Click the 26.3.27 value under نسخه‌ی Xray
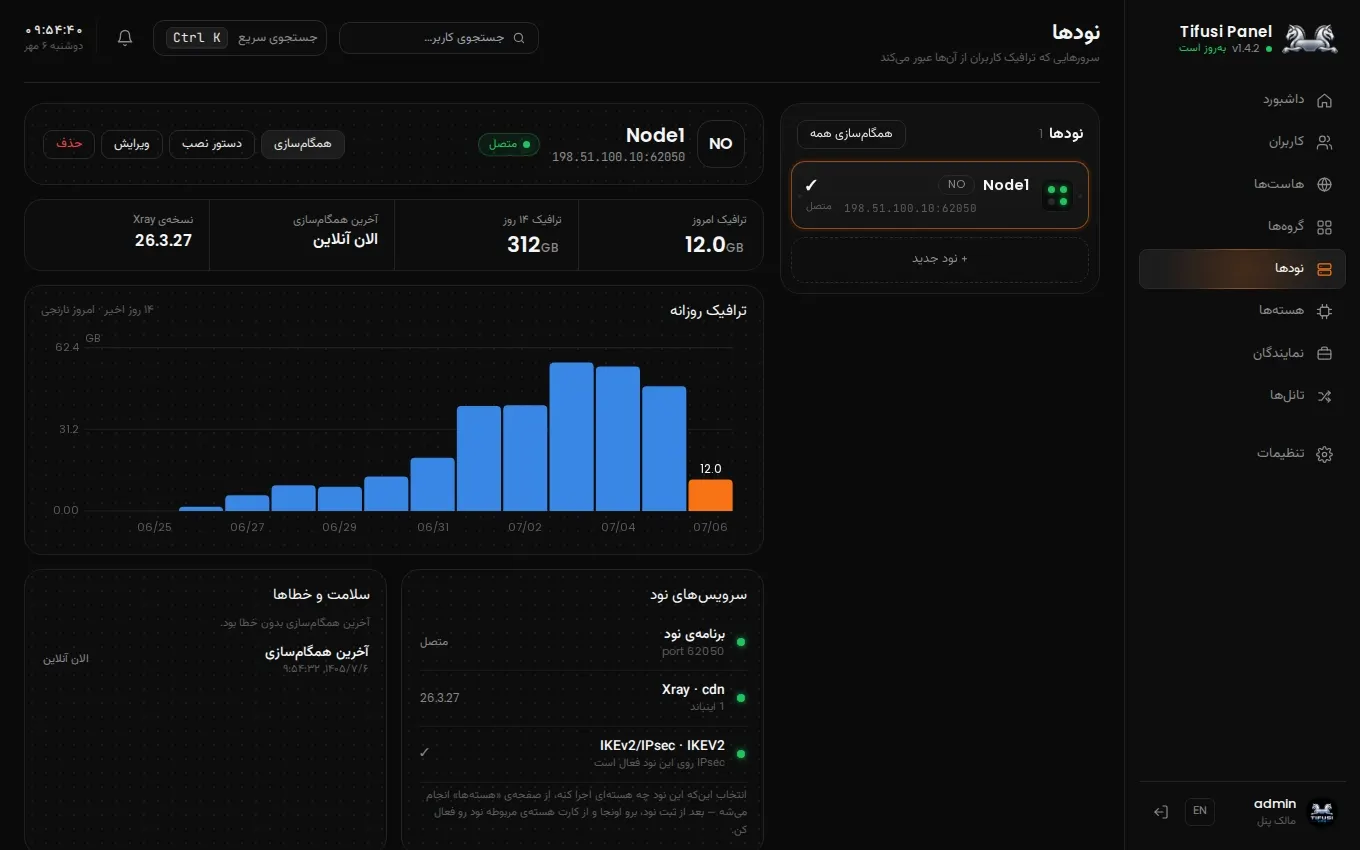 pyautogui.click(x=163, y=240)
